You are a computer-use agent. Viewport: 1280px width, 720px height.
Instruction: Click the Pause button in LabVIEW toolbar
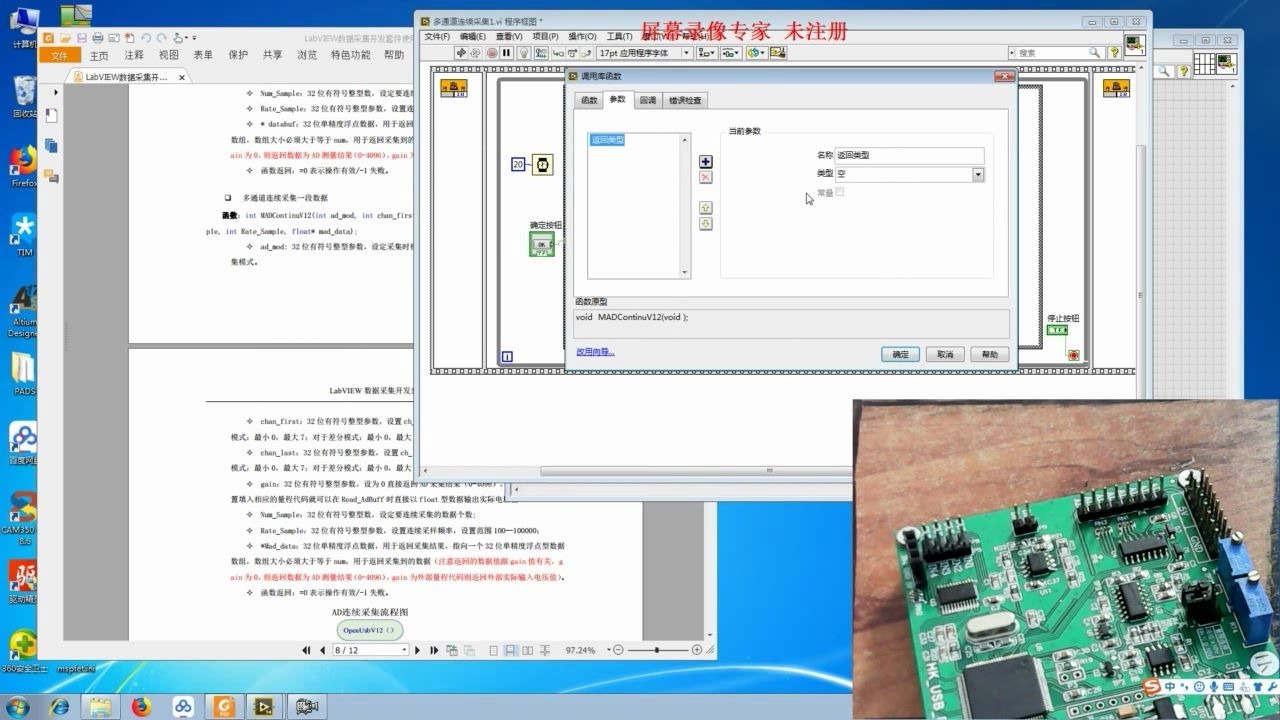tap(506, 52)
